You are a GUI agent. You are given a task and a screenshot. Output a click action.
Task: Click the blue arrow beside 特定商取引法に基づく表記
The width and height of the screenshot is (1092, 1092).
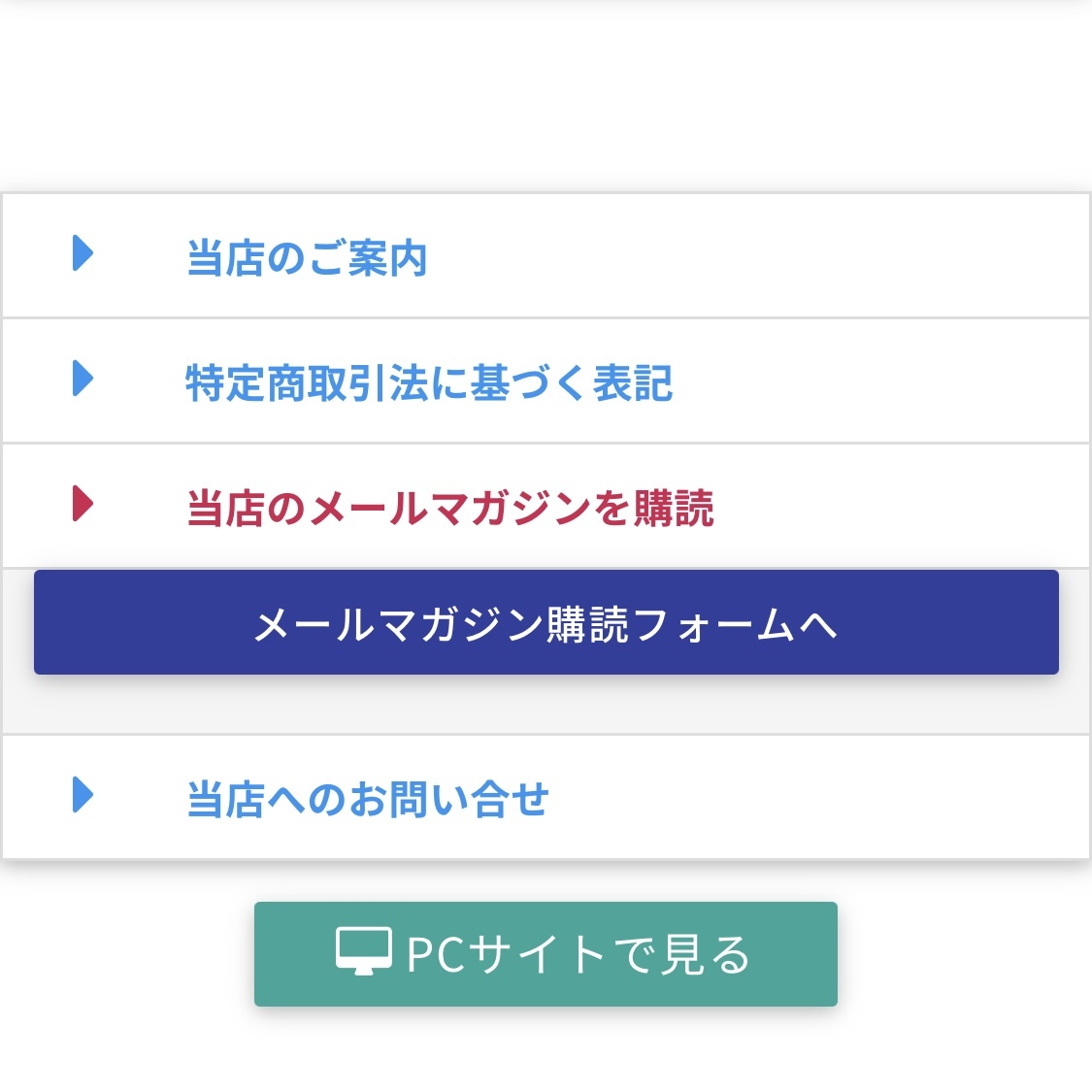[x=83, y=379]
